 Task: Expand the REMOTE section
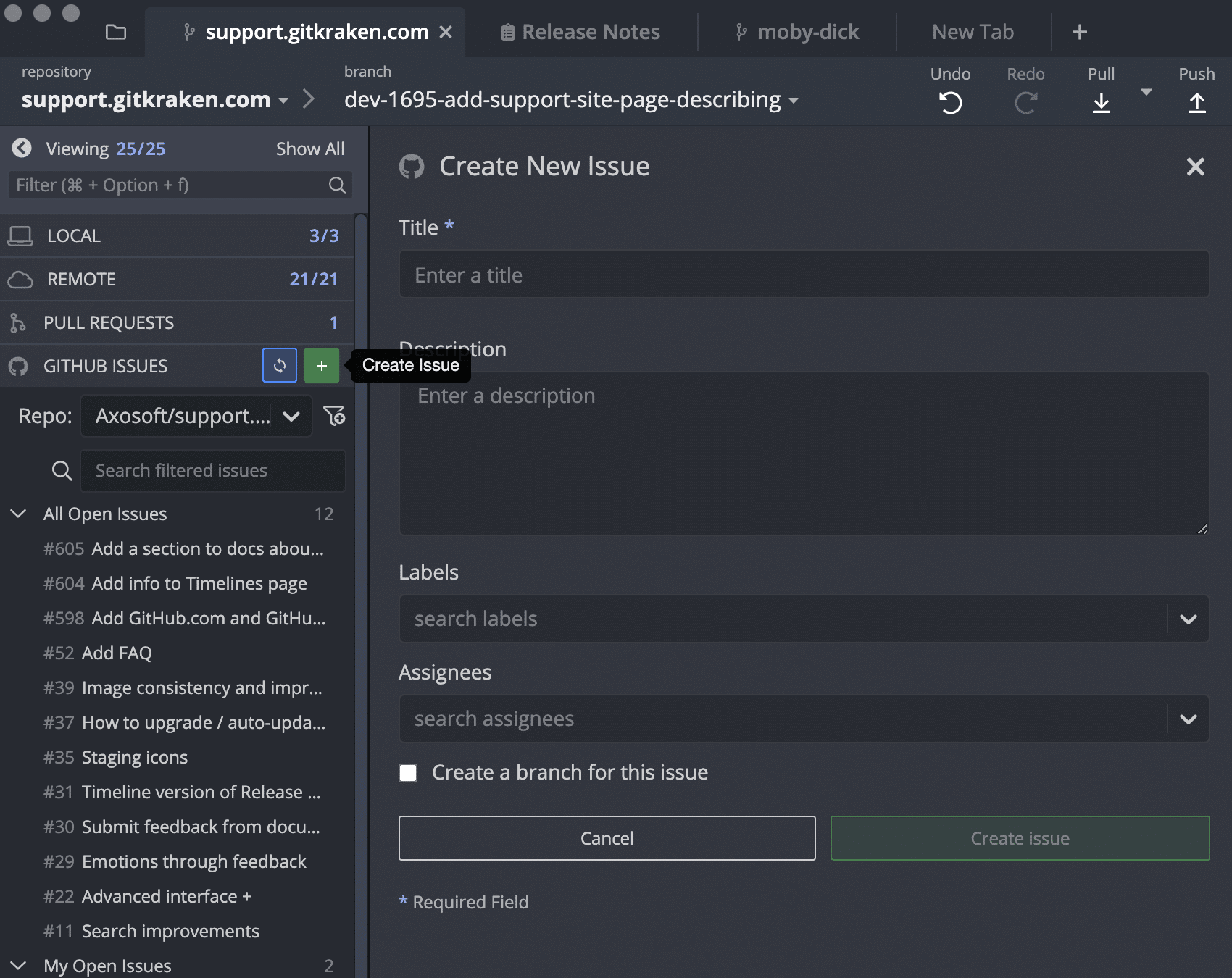click(x=177, y=279)
